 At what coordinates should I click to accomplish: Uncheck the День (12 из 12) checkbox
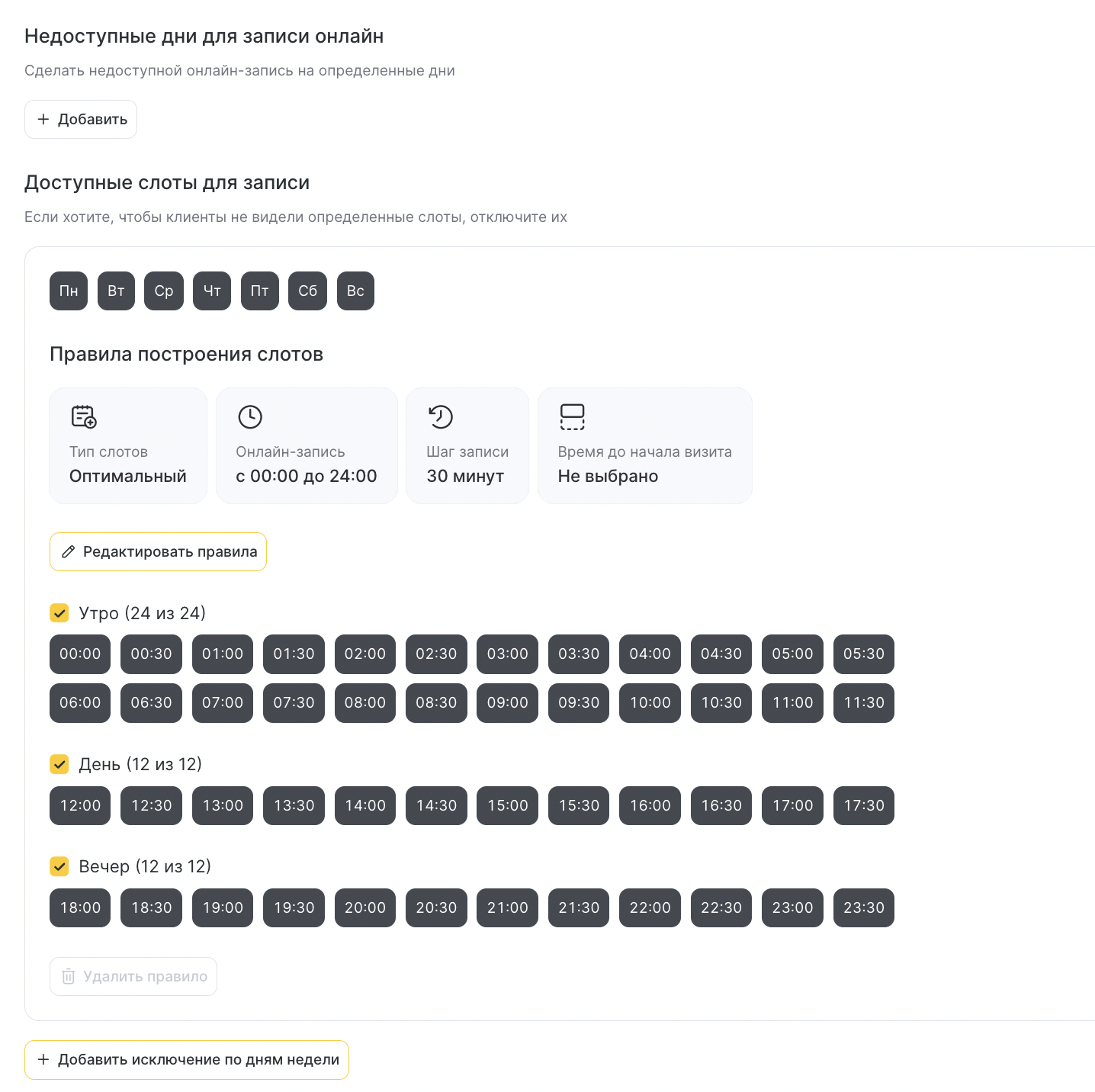coord(59,764)
